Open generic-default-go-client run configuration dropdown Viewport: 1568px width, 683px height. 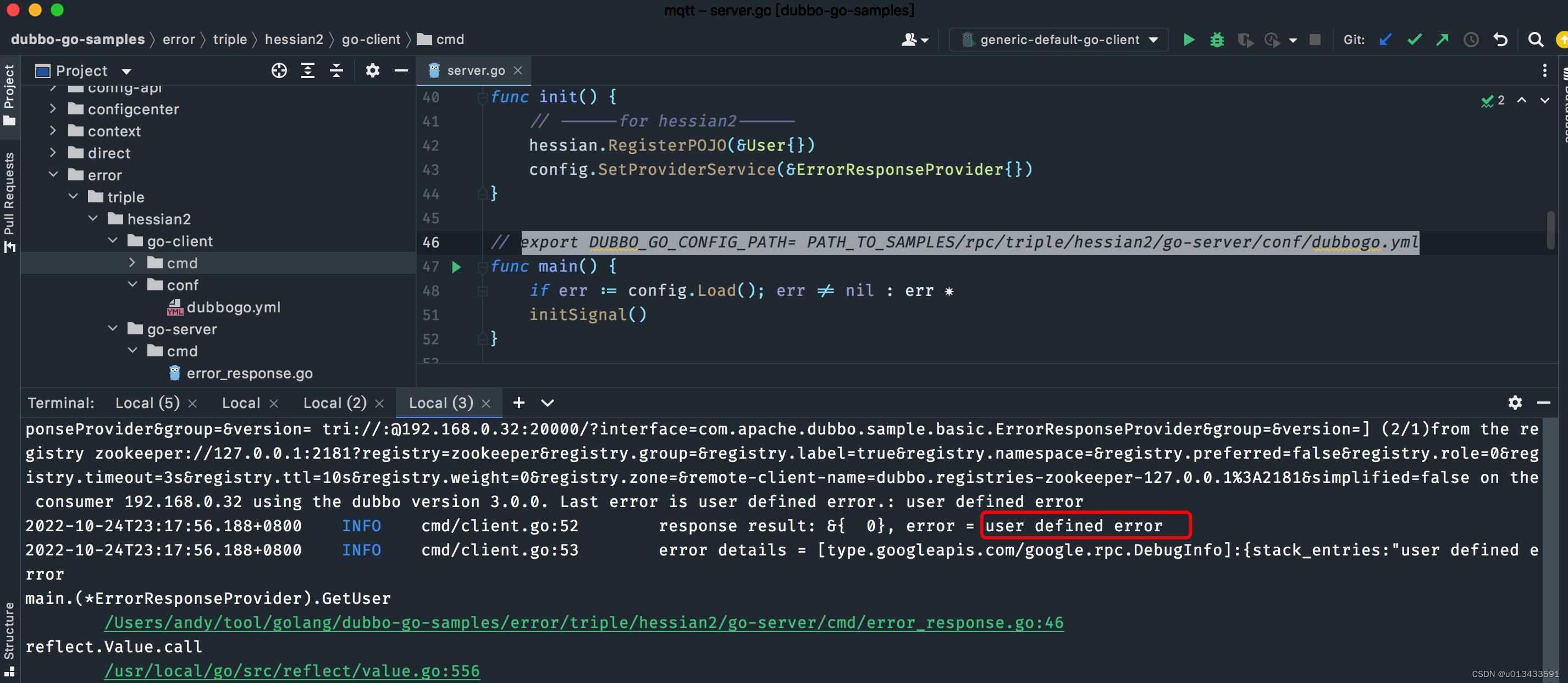pos(1059,40)
